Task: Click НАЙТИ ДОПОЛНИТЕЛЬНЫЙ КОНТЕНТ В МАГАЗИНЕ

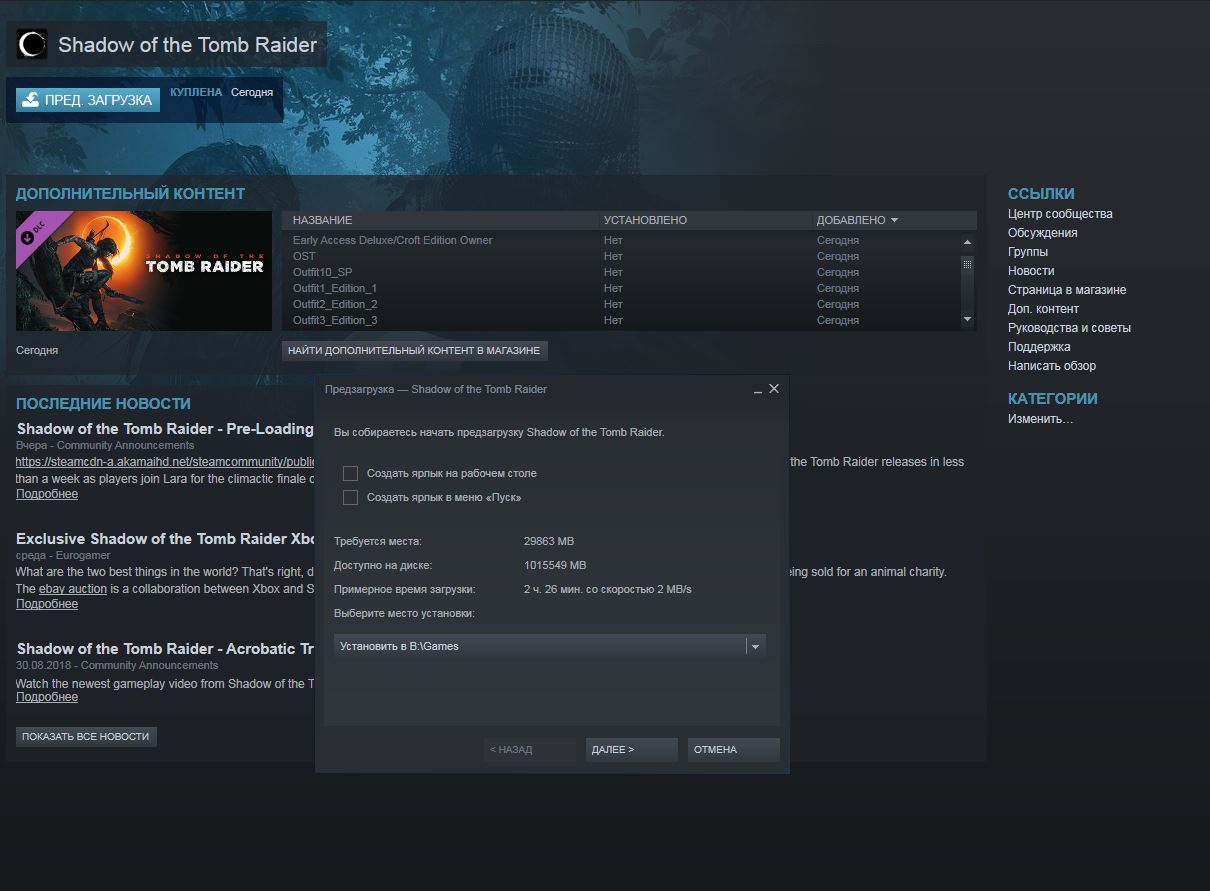Action: click(x=414, y=351)
